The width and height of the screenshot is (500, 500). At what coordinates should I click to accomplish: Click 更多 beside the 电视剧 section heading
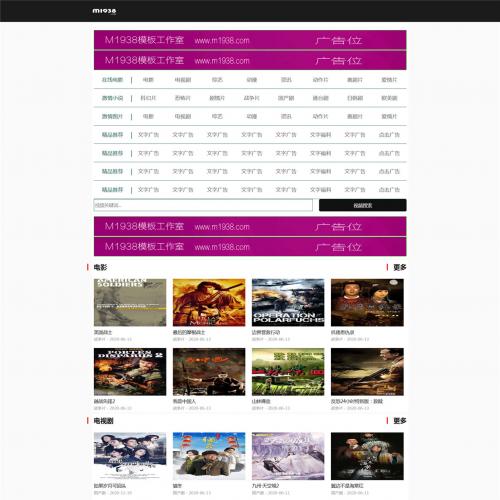click(400, 421)
